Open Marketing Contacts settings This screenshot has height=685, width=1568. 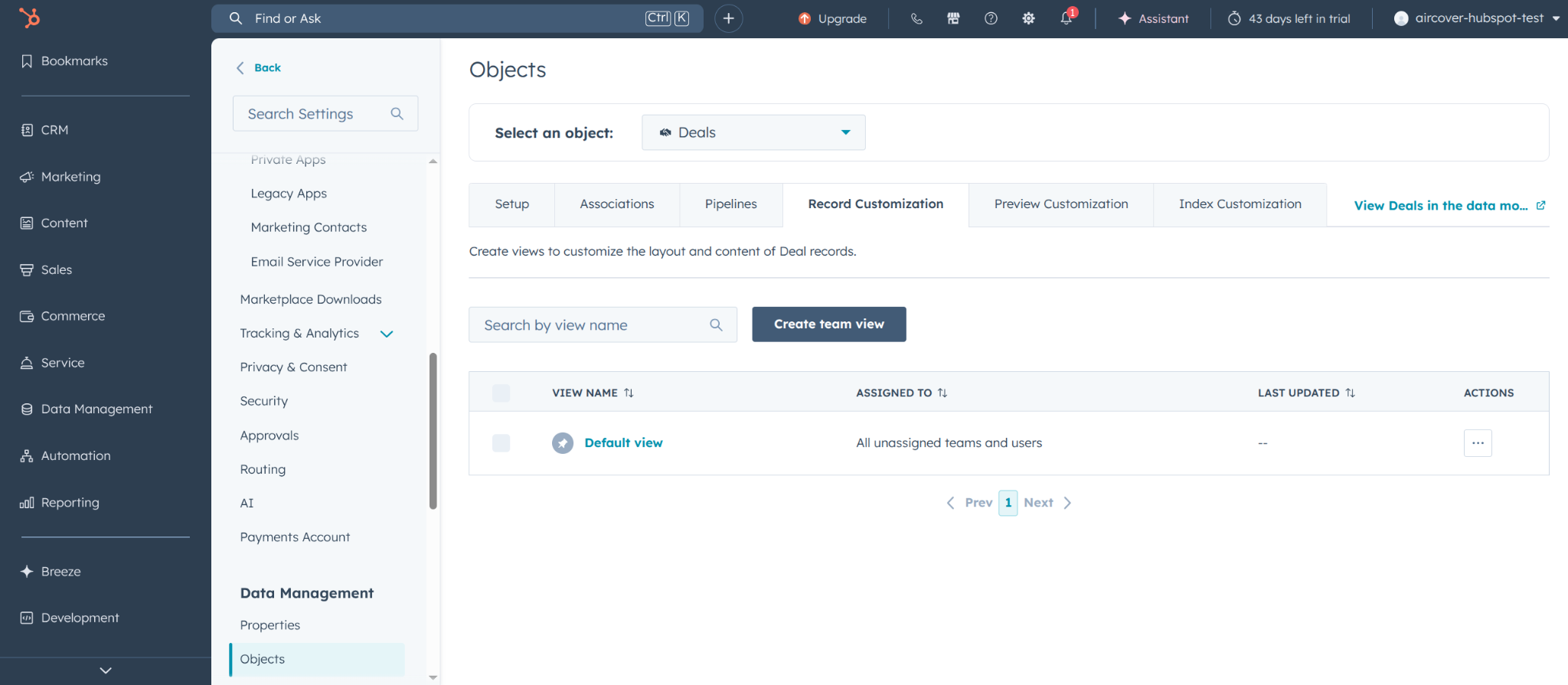coord(309,227)
